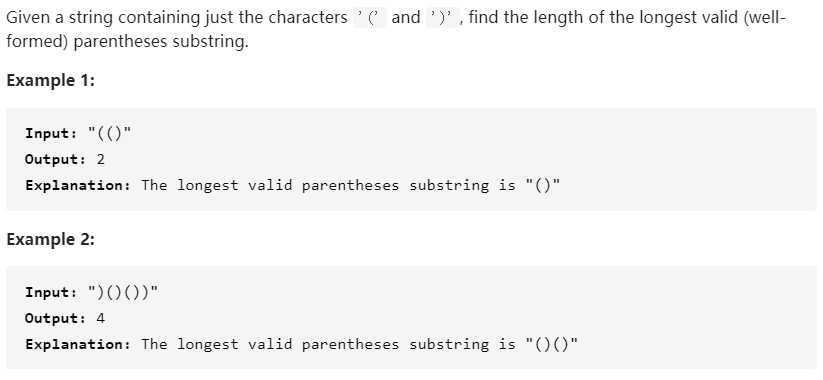
Task: Click the word "longest" in Example 1 explanation
Action: 207,185
